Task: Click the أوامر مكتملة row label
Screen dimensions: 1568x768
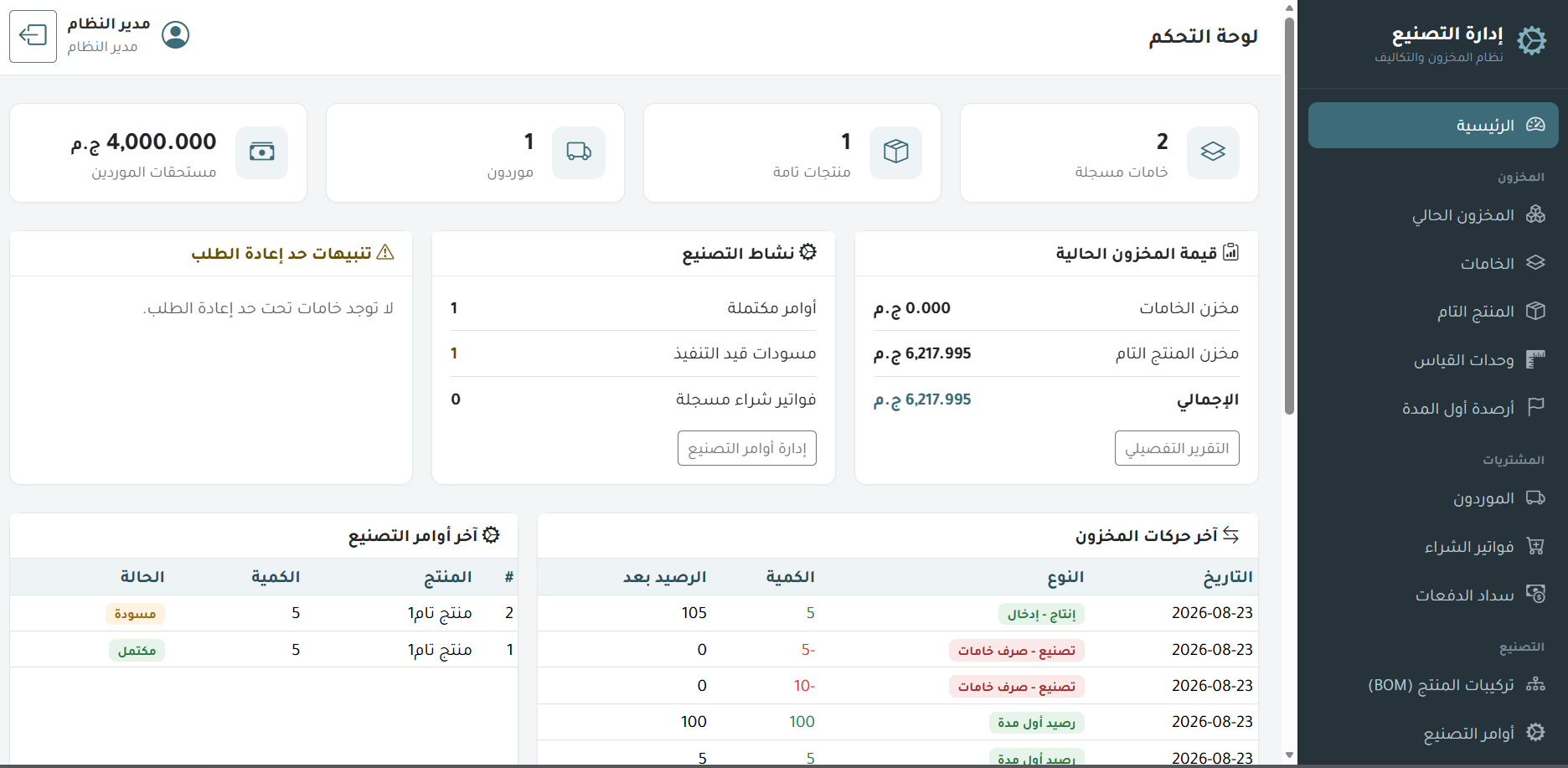Action: [x=771, y=308]
